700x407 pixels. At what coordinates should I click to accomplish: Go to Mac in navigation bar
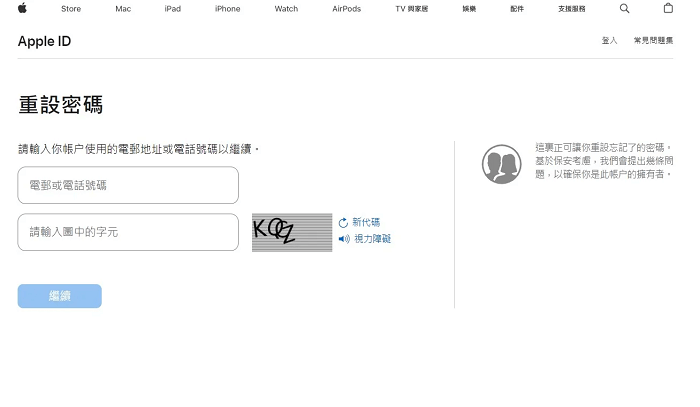click(123, 8)
